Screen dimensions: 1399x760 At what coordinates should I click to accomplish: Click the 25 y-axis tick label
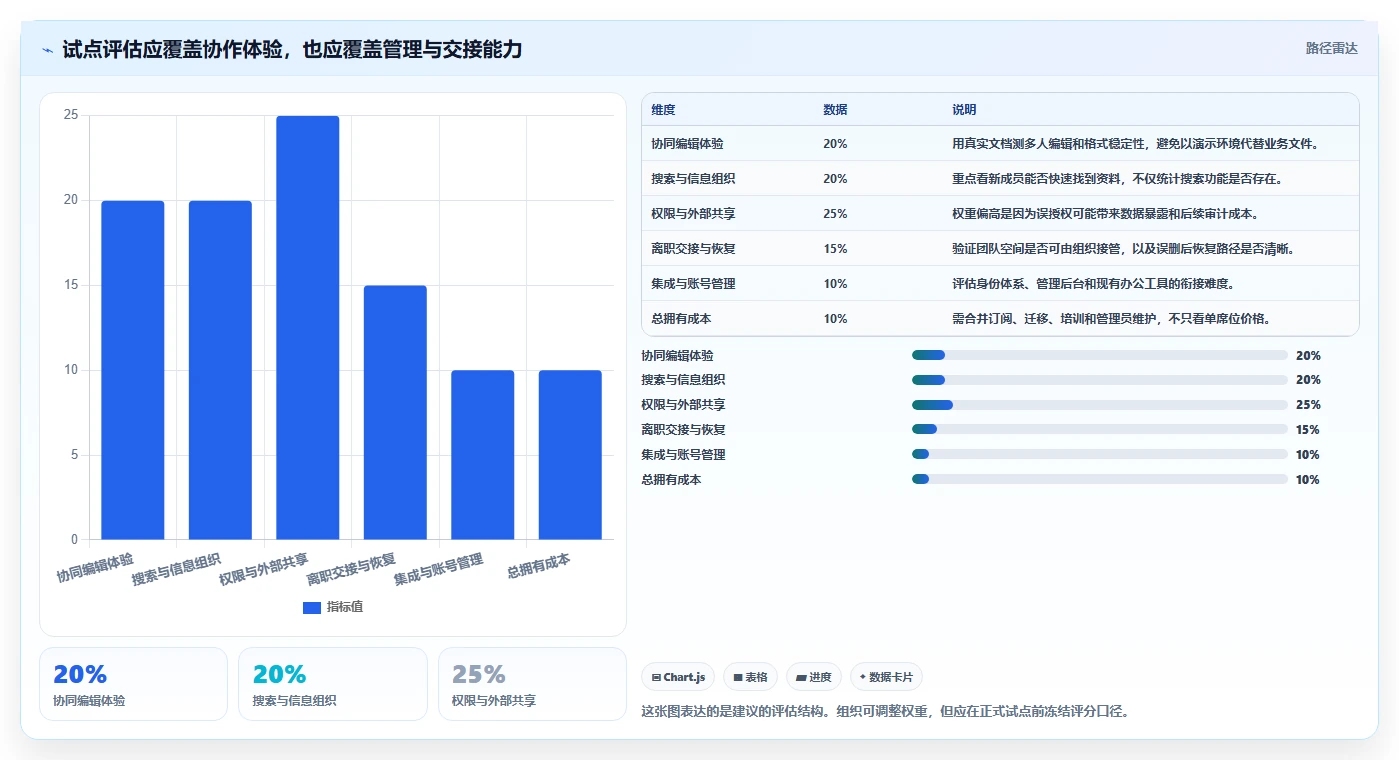point(70,115)
